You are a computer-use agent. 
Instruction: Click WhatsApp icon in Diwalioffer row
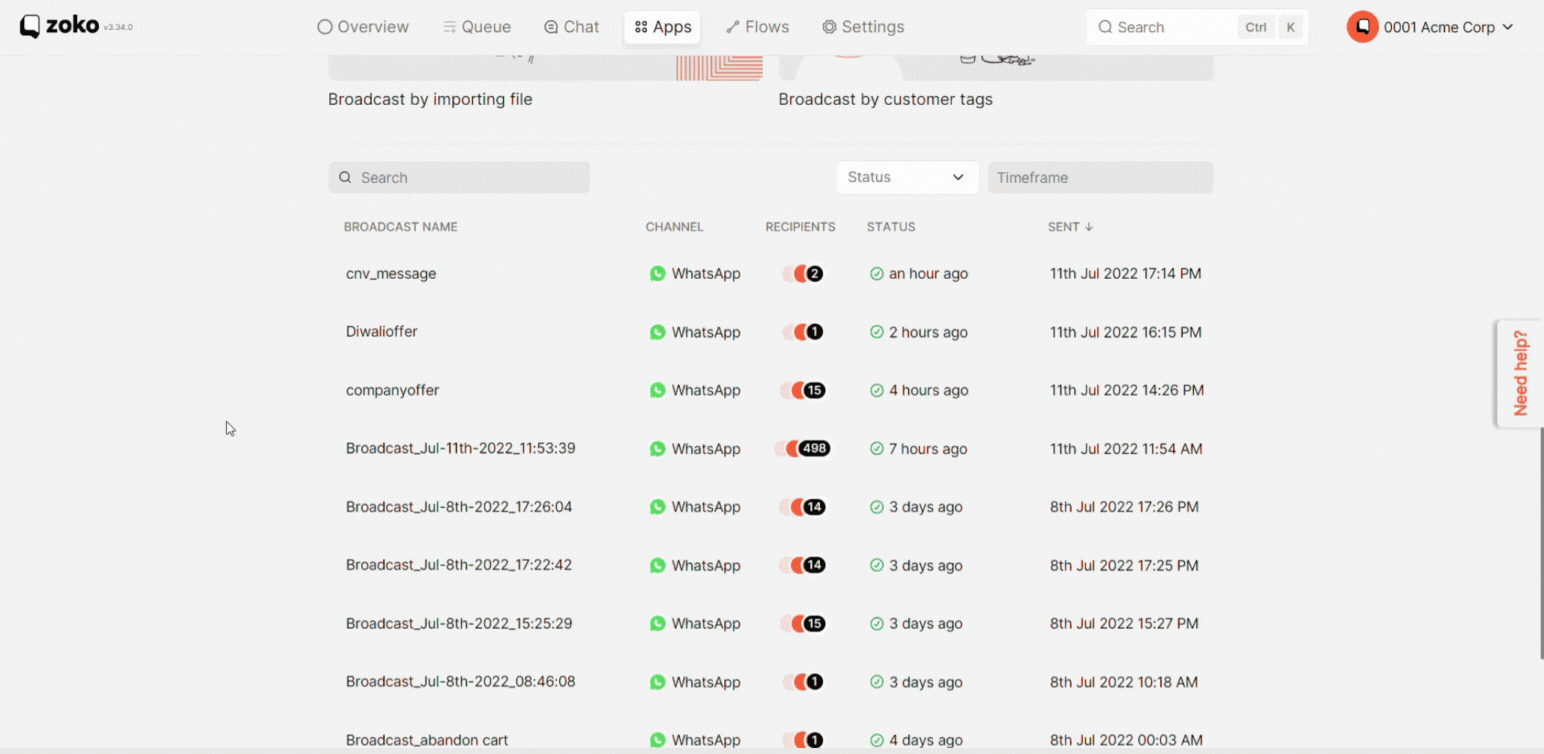tap(657, 332)
